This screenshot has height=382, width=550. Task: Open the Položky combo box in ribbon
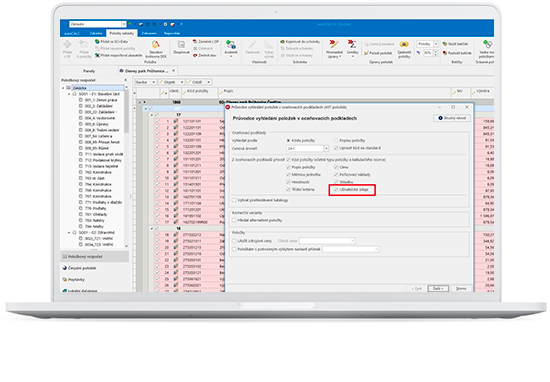tap(427, 44)
